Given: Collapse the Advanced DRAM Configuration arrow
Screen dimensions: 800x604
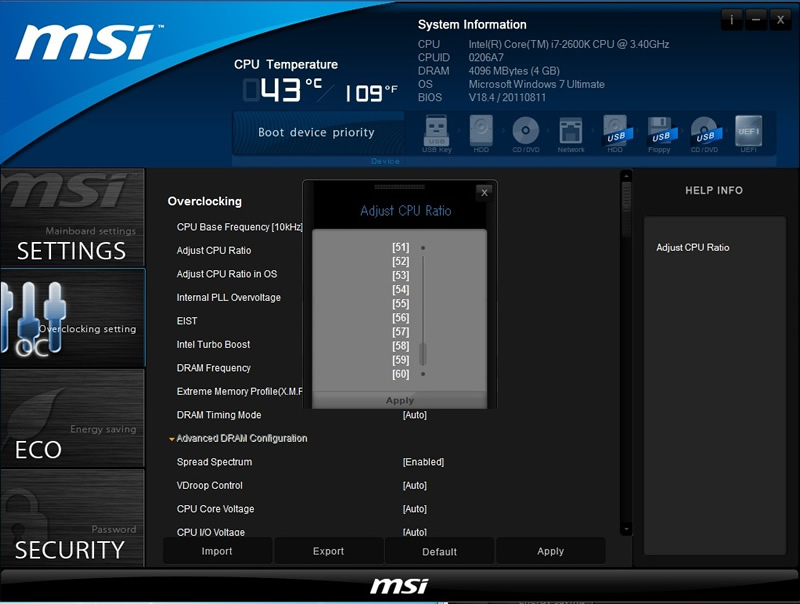Looking at the screenshot, I should point(171,439).
